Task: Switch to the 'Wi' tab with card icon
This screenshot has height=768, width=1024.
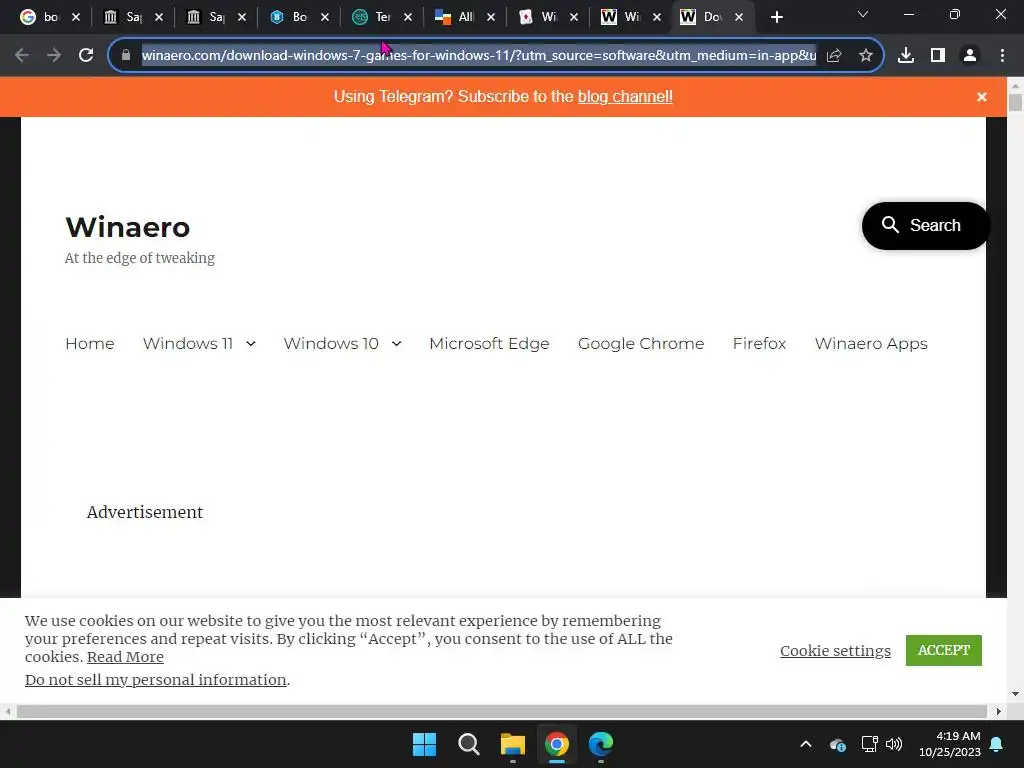Action: [x=537, y=17]
